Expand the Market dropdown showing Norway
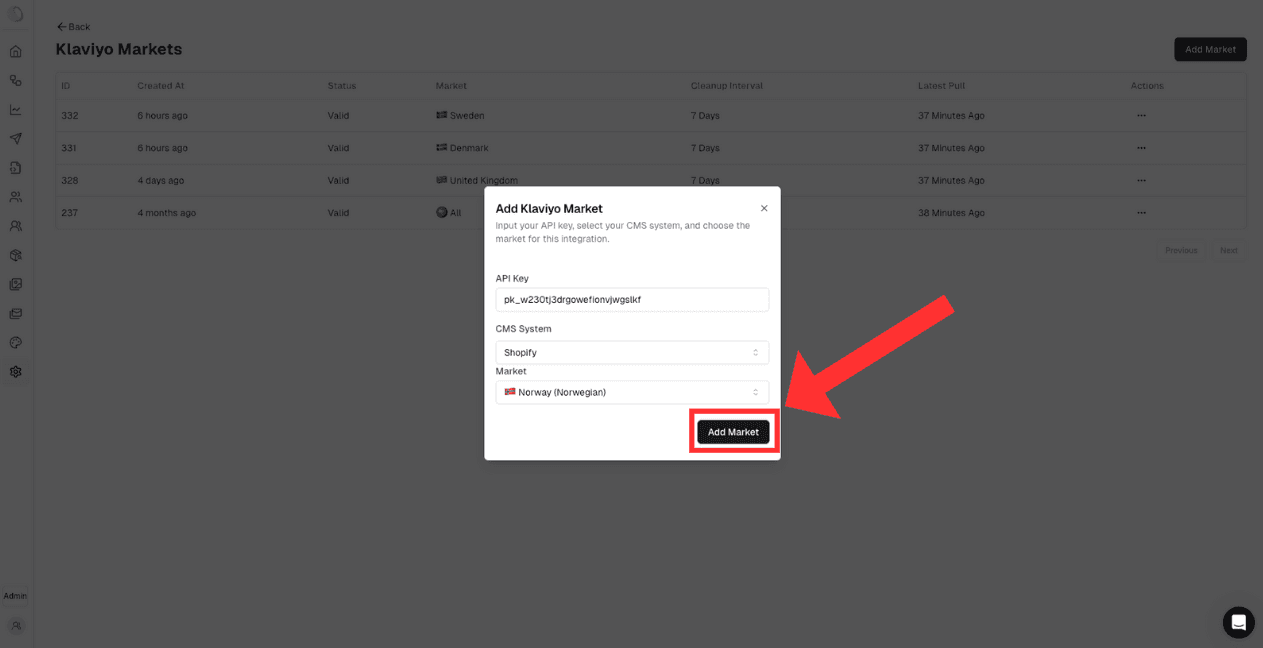1263x648 pixels. pos(632,392)
